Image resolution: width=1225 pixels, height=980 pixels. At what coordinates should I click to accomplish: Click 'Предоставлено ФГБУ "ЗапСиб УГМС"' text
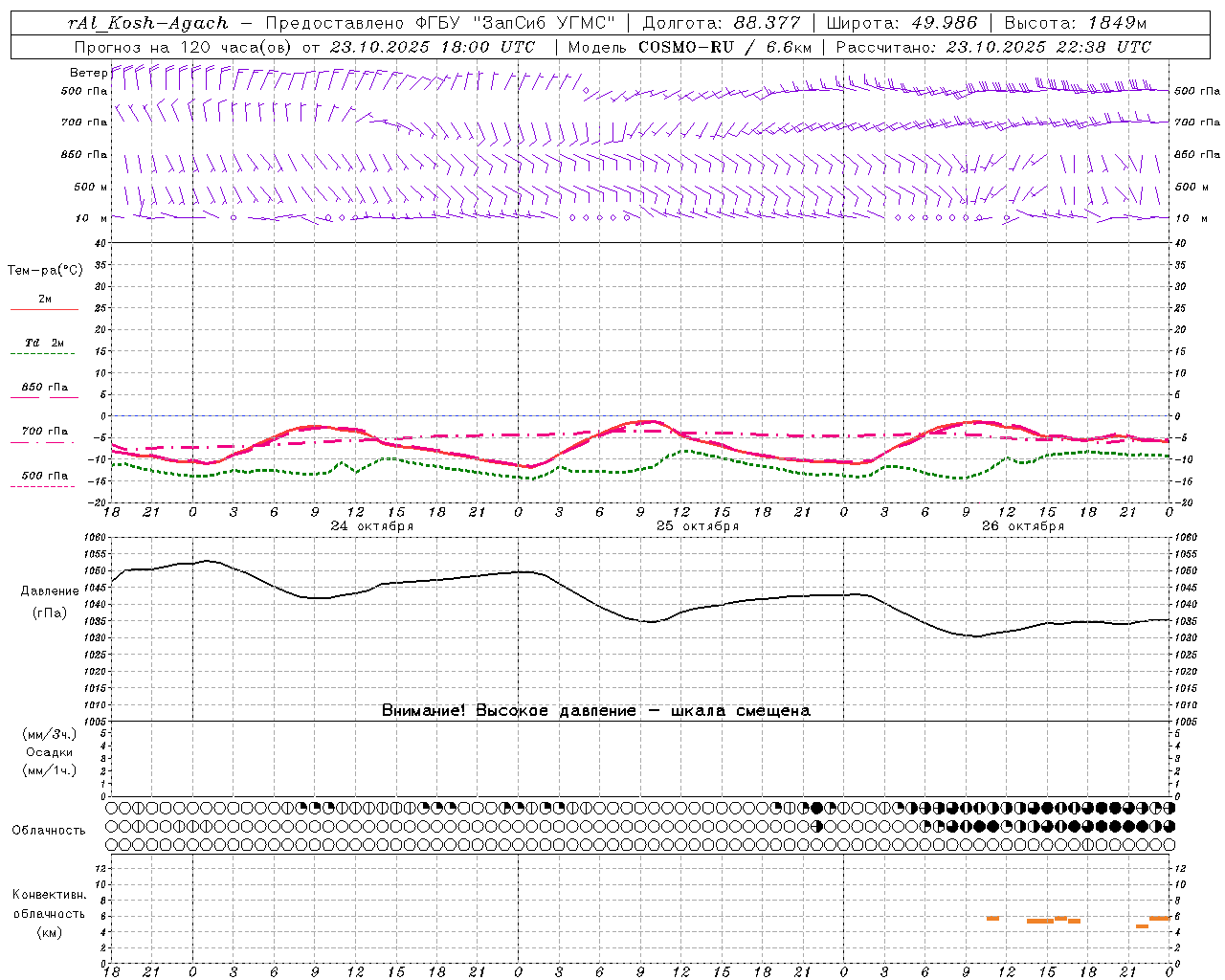pos(440,23)
